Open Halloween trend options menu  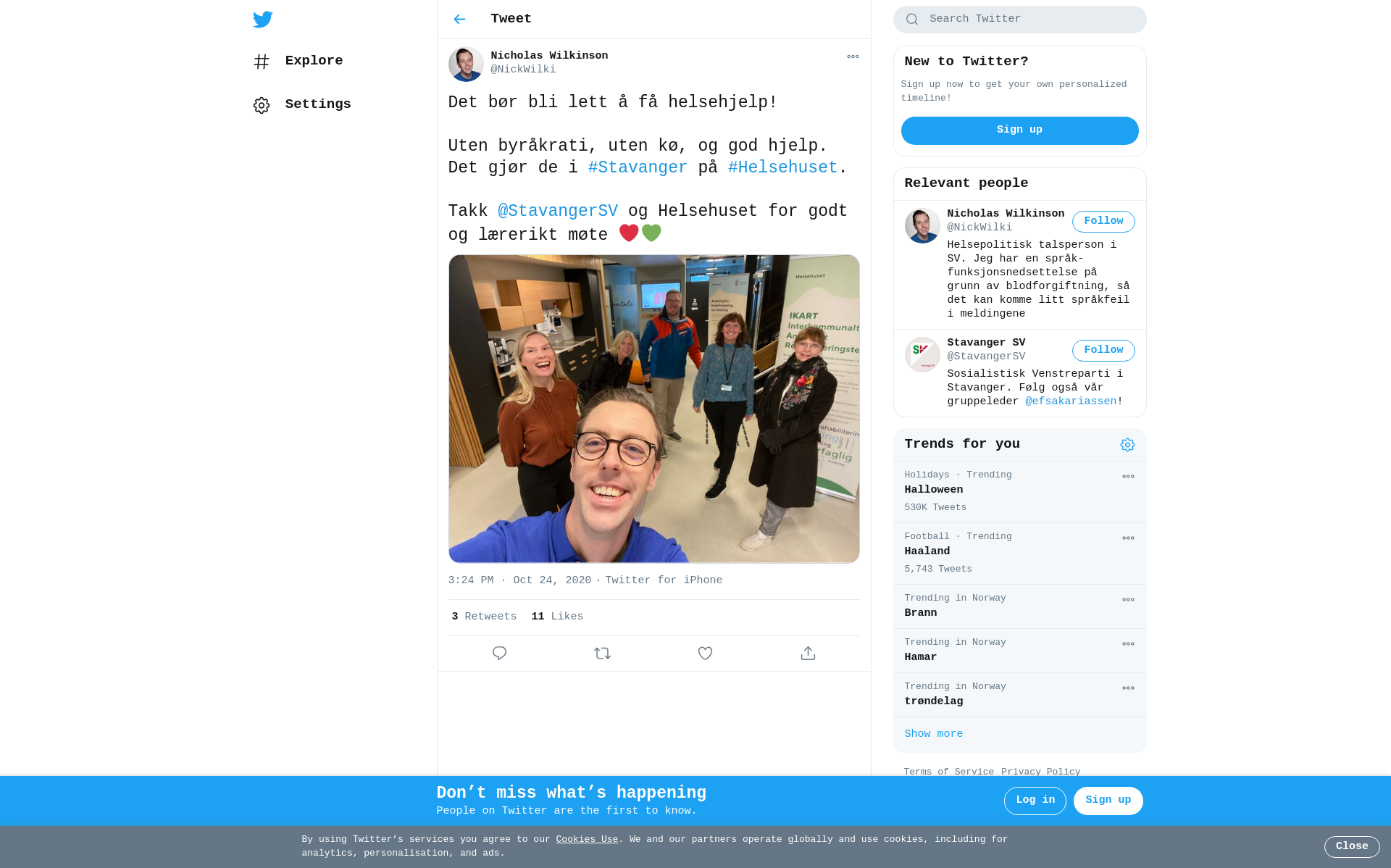(x=1128, y=477)
